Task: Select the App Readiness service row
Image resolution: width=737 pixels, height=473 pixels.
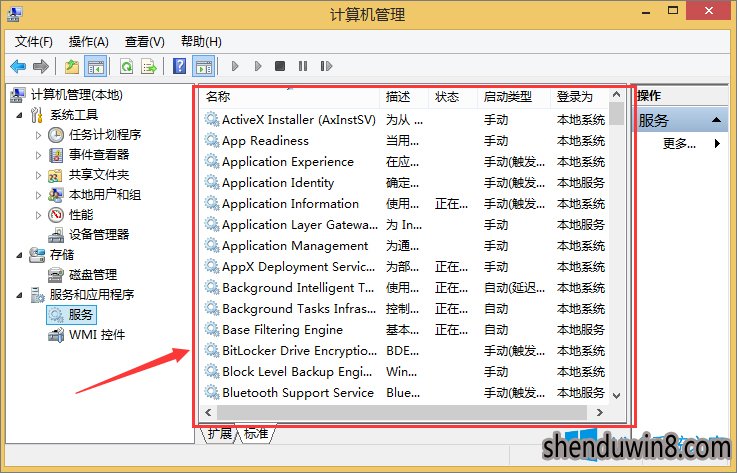Action: (x=404, y=141)
